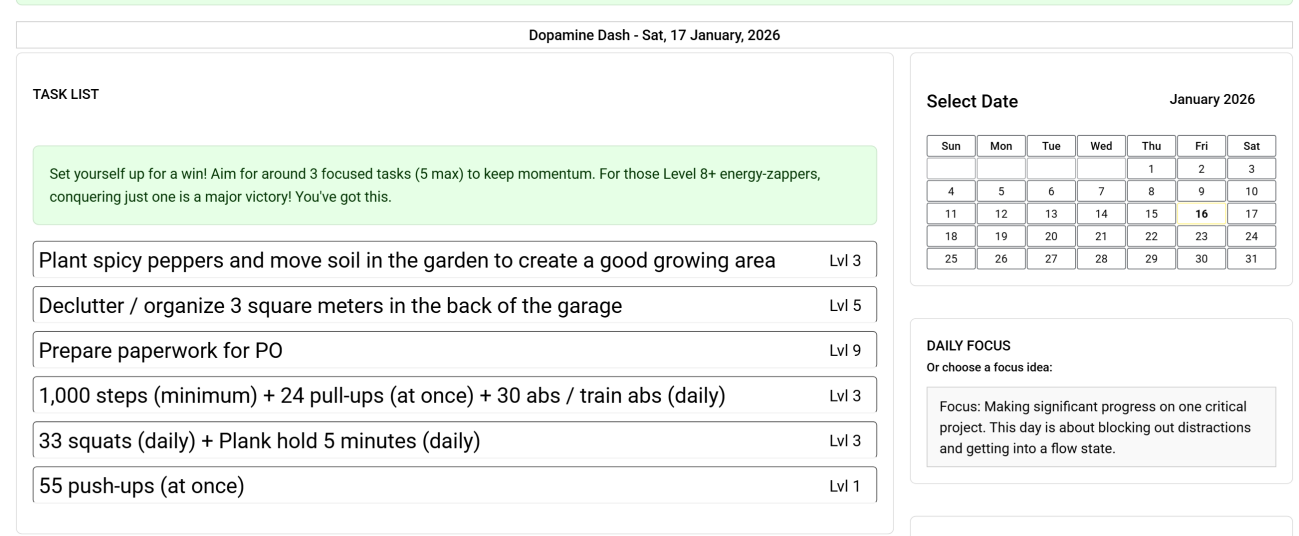This screenshot has height=536, width=1299.
Task: Select January 31 in the date picker
Action: click(x=1251, y=259)
